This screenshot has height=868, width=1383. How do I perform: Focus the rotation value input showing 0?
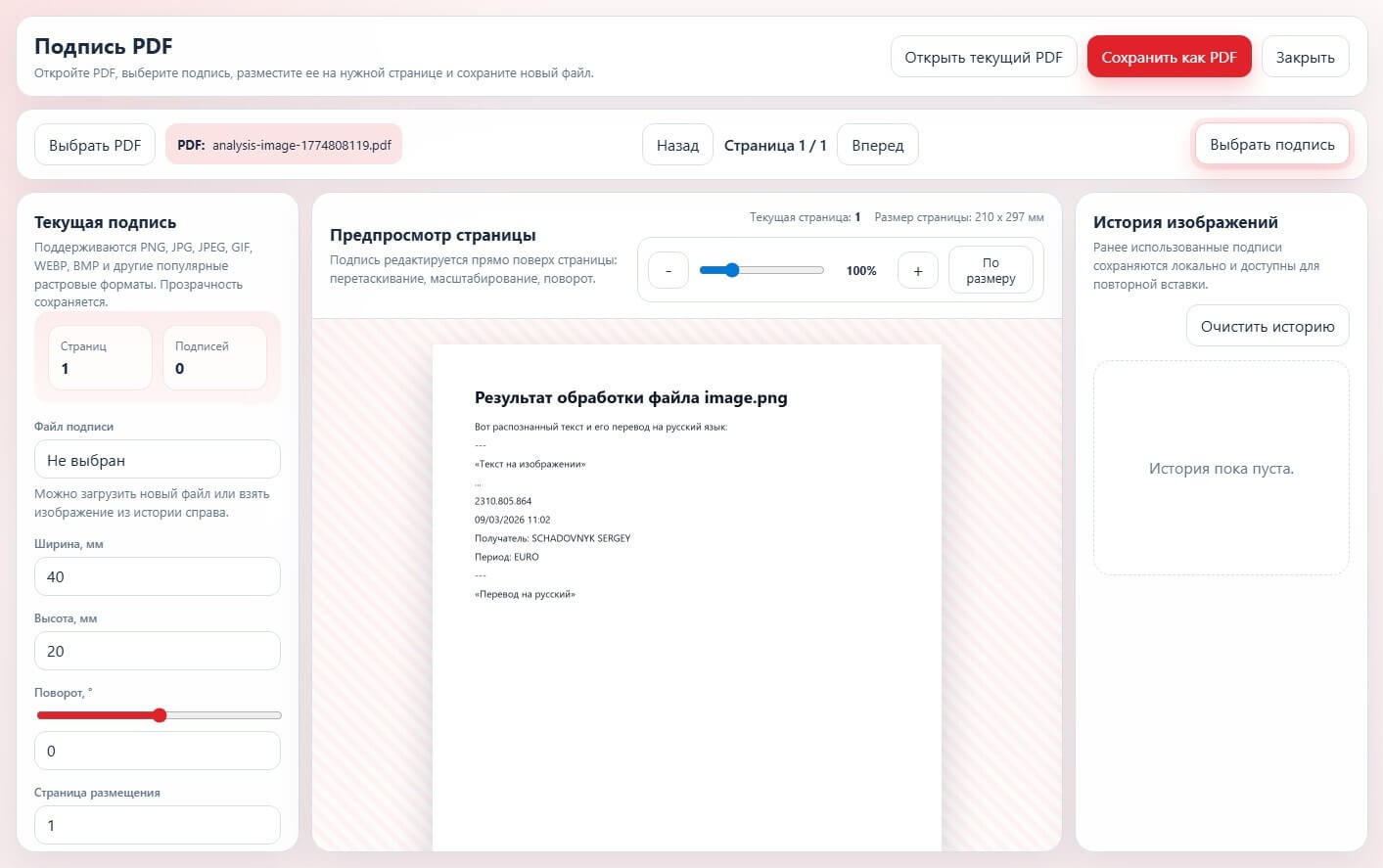[158, 751]
